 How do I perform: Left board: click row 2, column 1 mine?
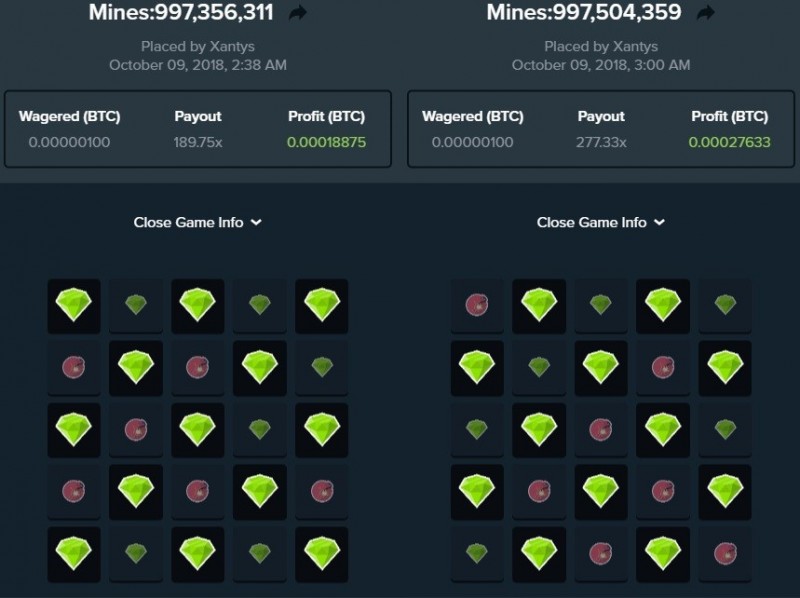(x=74, y=367)
